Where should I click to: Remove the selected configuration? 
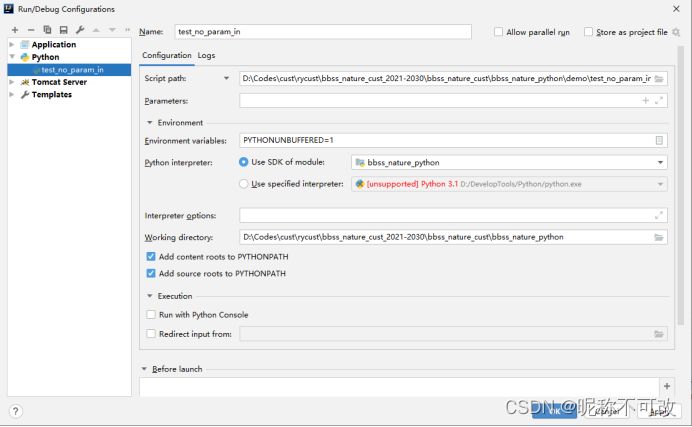tap(31, 30)
